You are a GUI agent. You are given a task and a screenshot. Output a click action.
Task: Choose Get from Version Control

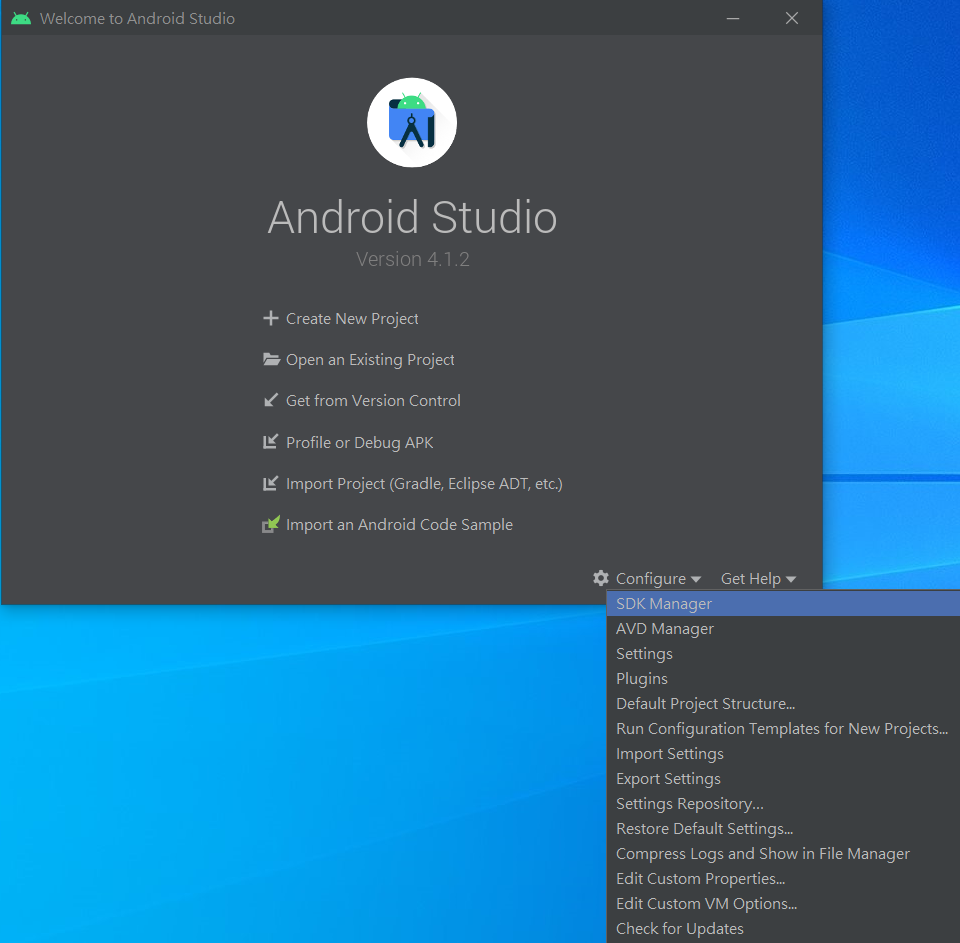[x=373, y=400]
